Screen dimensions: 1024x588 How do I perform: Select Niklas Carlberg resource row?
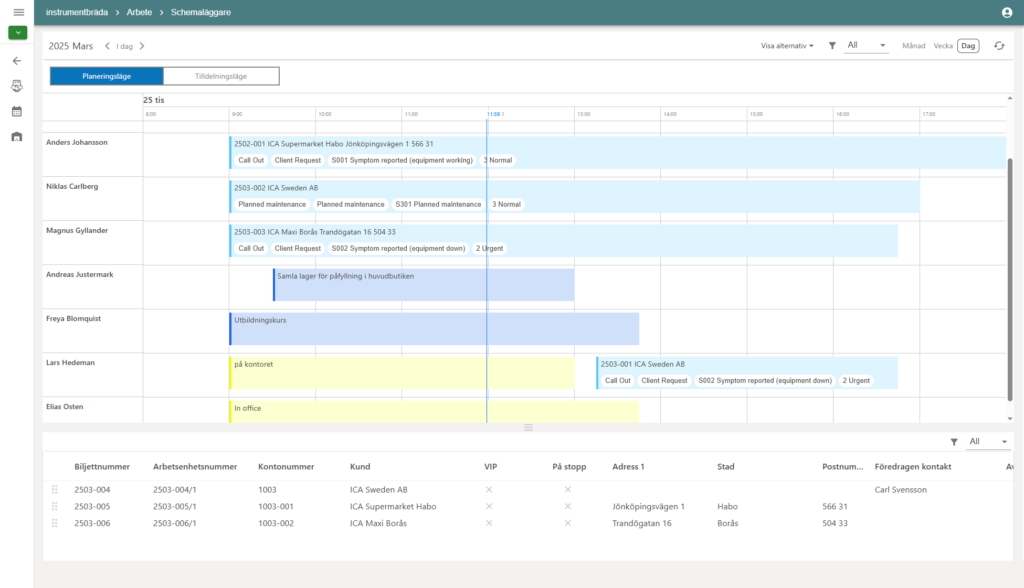[x=93, y=199]
